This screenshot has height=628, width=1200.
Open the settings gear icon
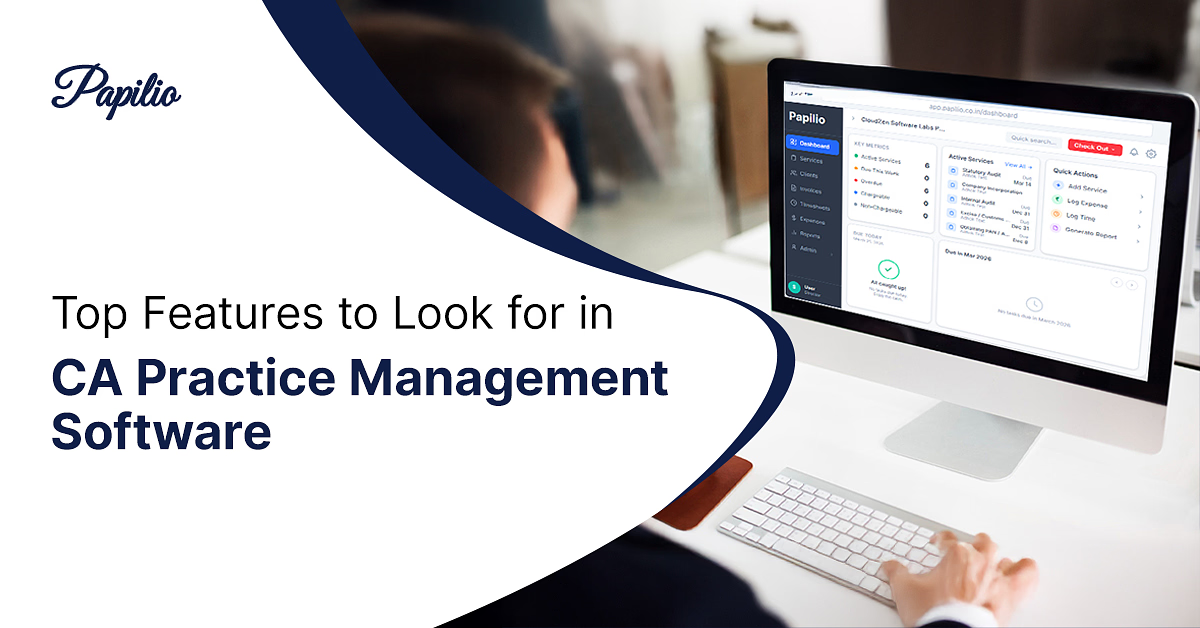tap(1151, 154)
